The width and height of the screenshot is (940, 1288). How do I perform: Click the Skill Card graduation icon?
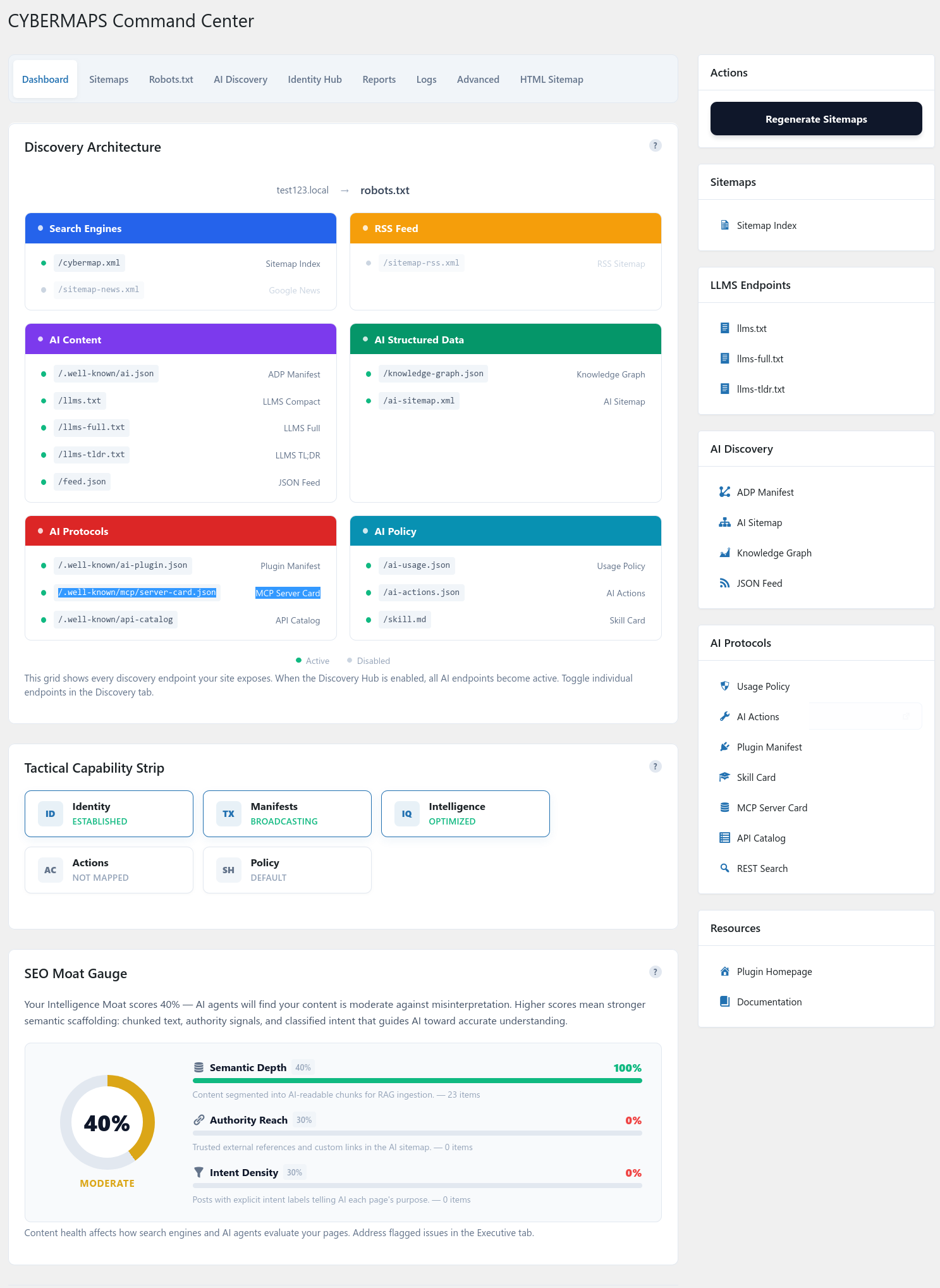(x=724, y=777)
